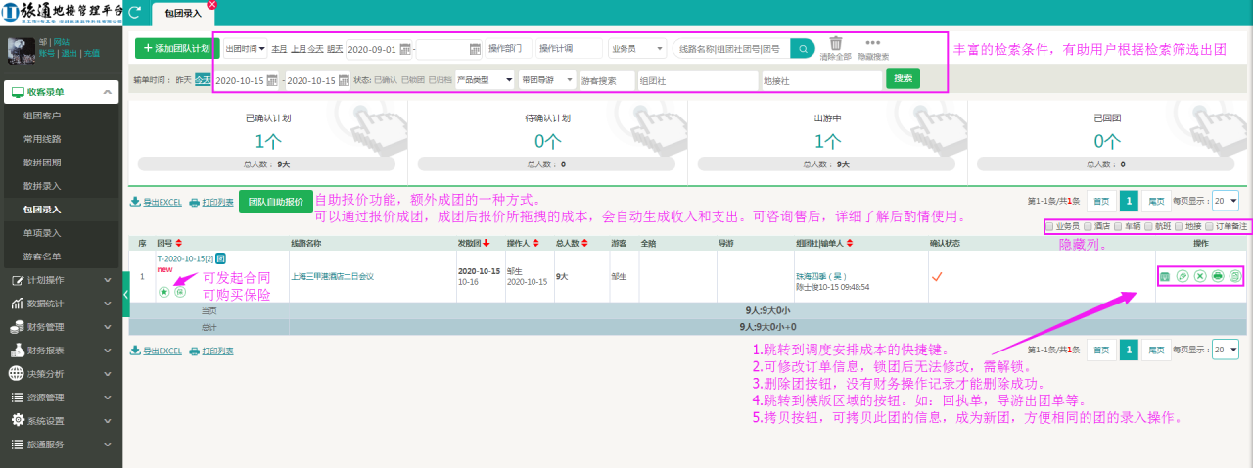Image resolution: width=1254 pixels, height=469 pixels.
Task: Collapse the sidebar with green arrow handle
Action: [x=126, y=294]
